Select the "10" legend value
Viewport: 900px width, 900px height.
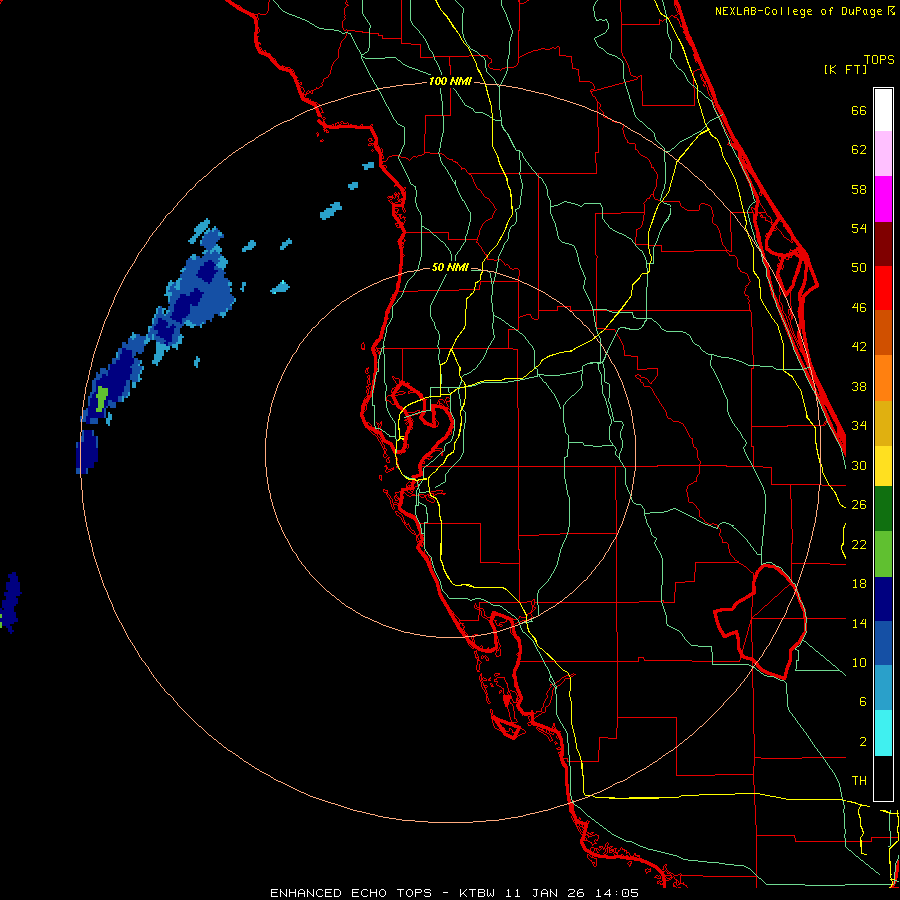(x=859, y=662)
